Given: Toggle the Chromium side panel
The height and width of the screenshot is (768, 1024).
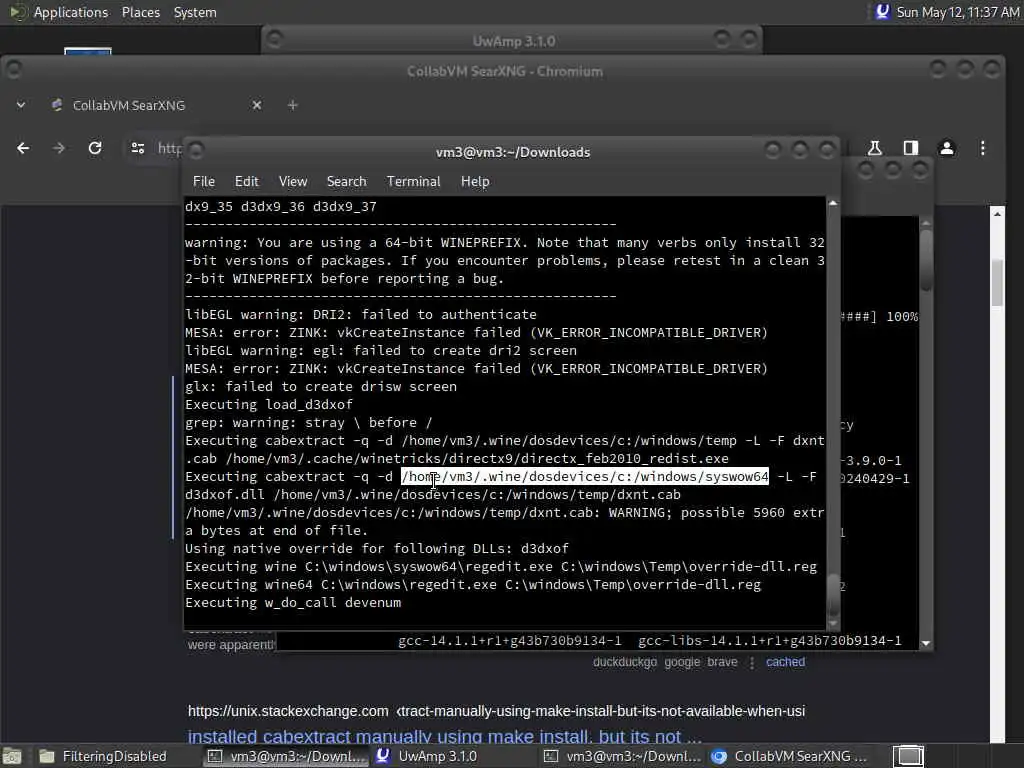Looking at the screenshot, I should pos(911,148).
